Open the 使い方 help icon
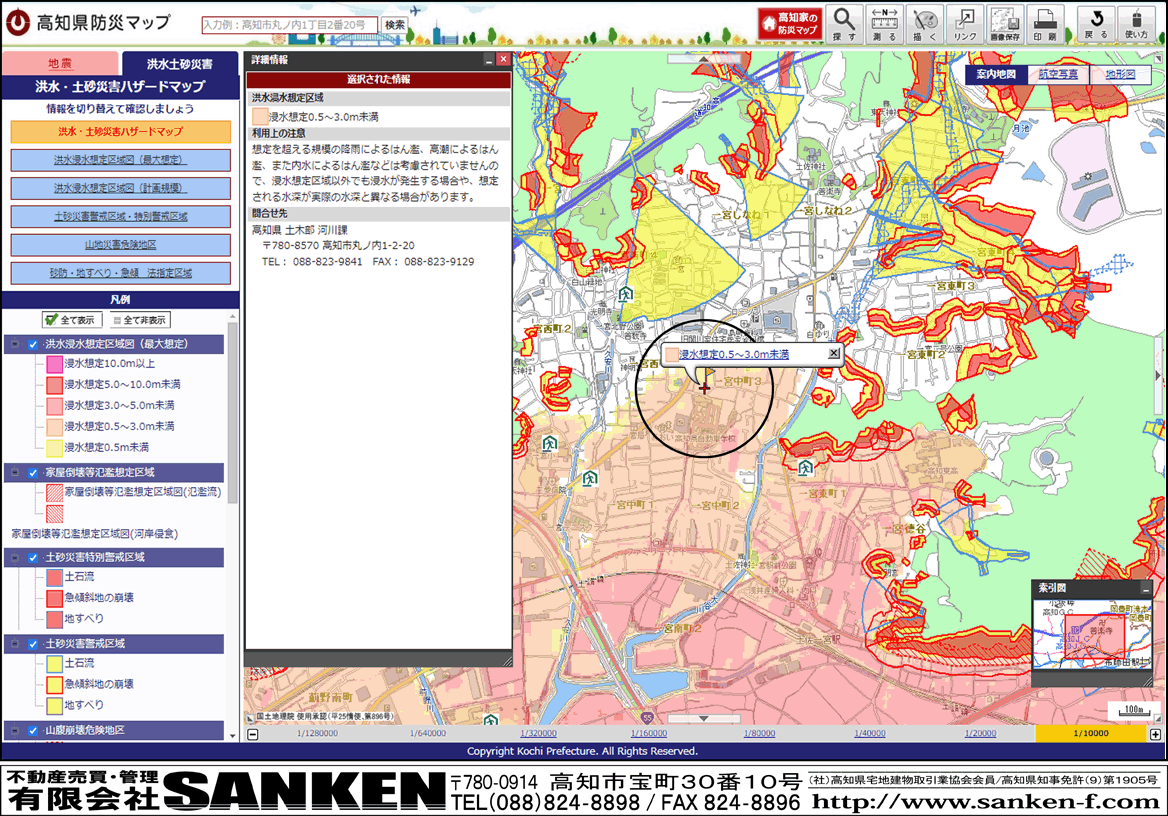The height and width of the screenshot is (816, 1168). point(1137,23)
